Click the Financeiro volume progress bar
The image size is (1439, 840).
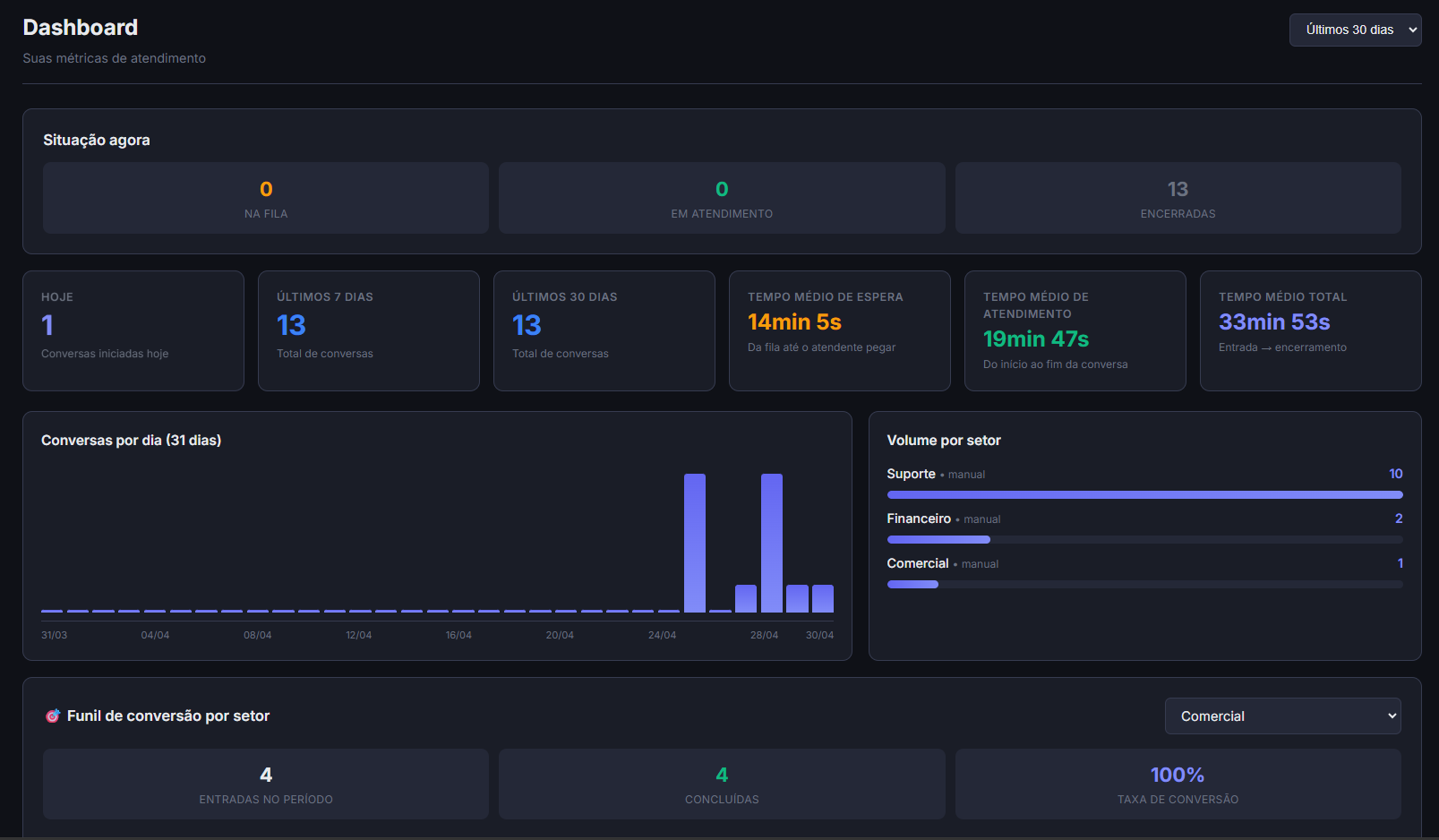(1144, 539)
